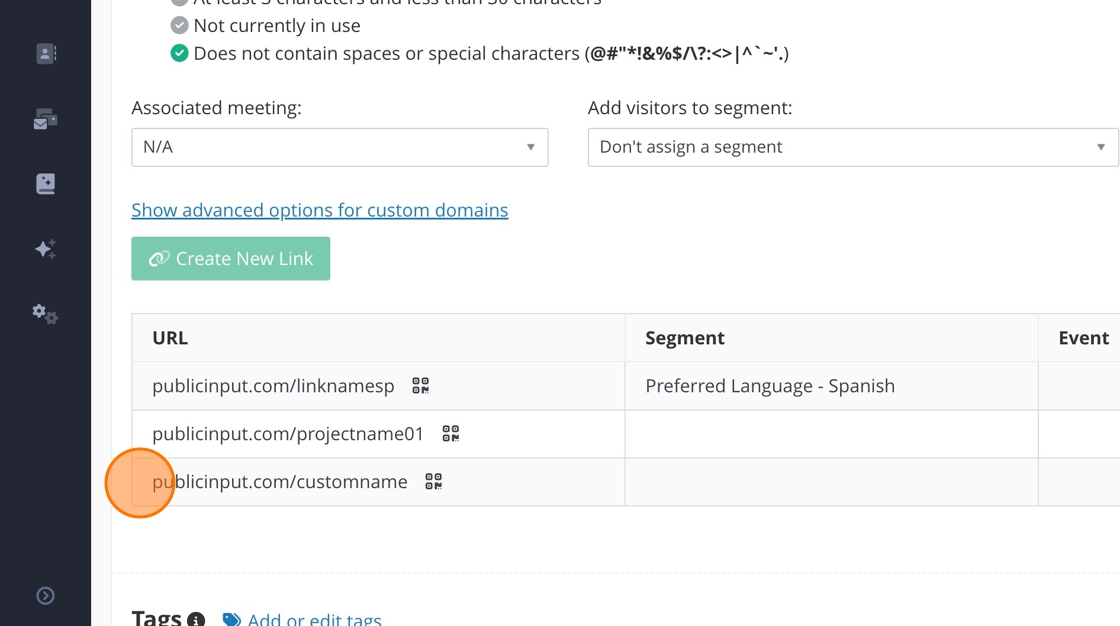The height and width of the screenshot is (626, 1120).
Task: Expand the sidebar with the arrow button
Action: [46, 596]
